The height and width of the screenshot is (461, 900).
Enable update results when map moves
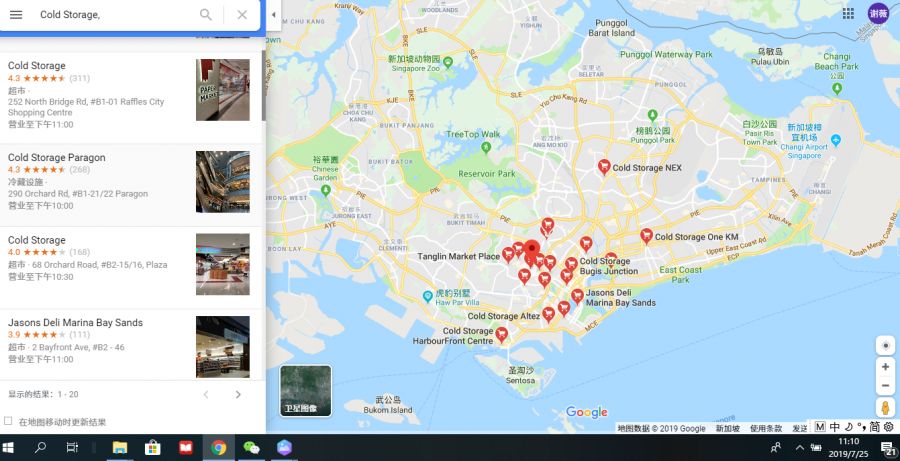[8, 421]
